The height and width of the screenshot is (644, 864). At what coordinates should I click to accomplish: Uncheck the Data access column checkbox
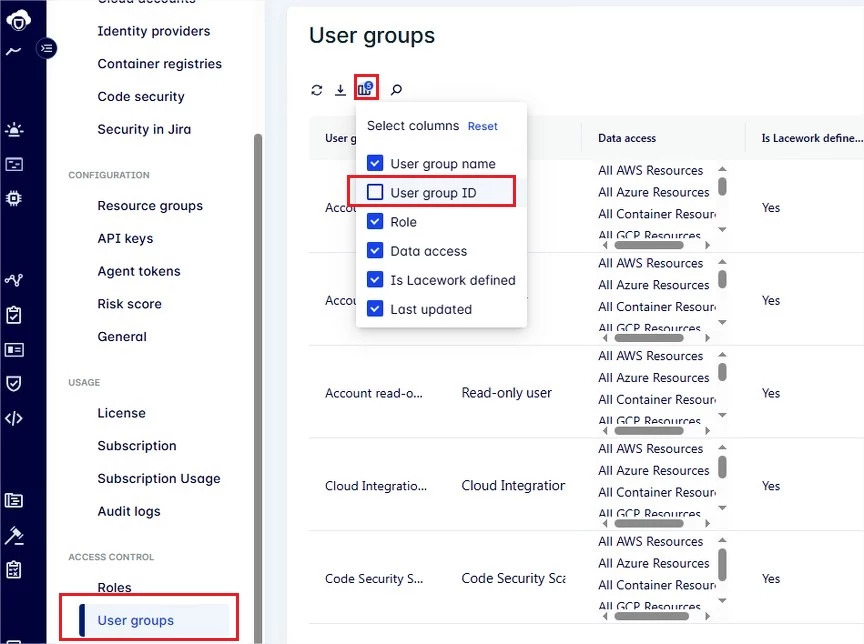(x=375, y=251)
